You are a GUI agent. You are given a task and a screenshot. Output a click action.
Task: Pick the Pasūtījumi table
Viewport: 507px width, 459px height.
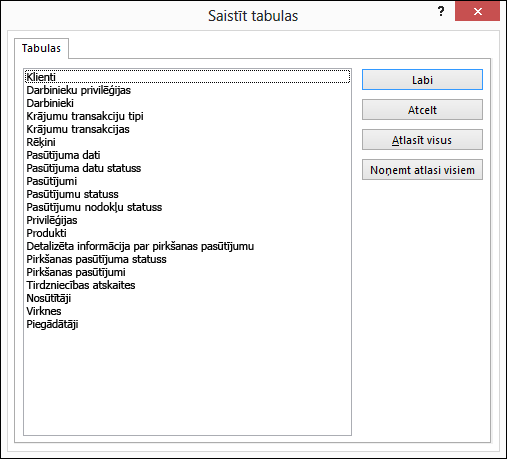188,181
